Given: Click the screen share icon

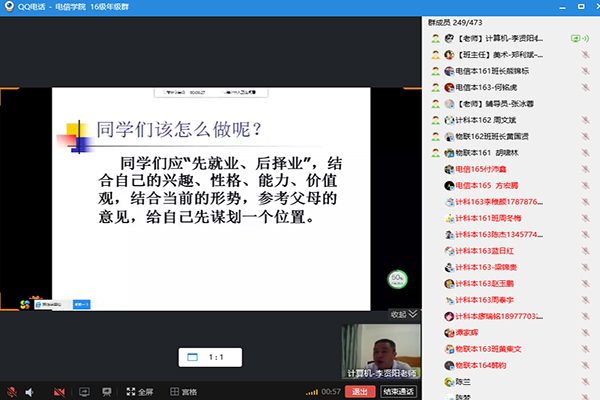Looking at the screenshot, I should click(x=86, y=391).
